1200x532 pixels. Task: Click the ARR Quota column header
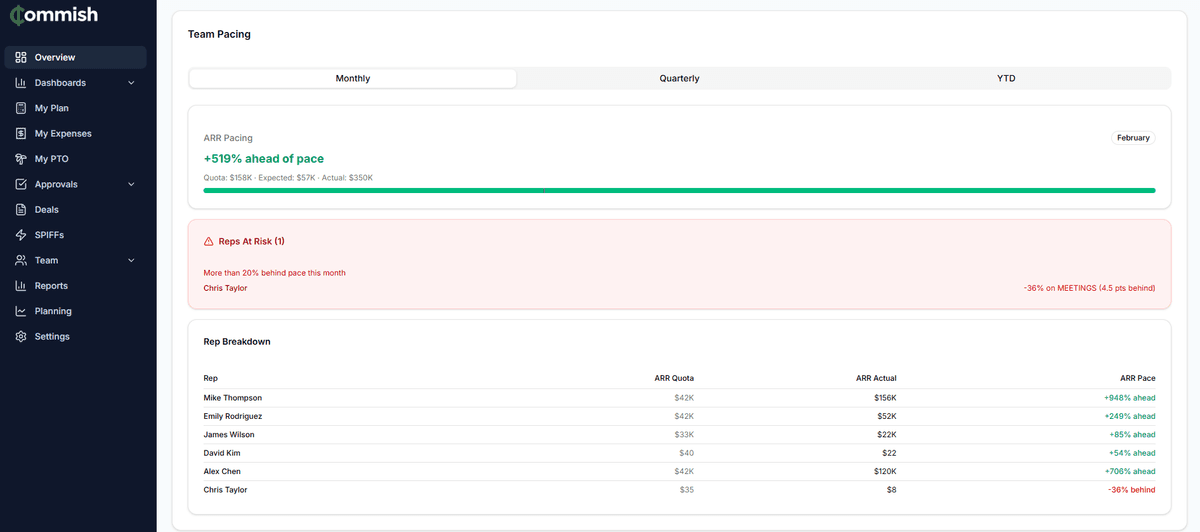(673, 378)
